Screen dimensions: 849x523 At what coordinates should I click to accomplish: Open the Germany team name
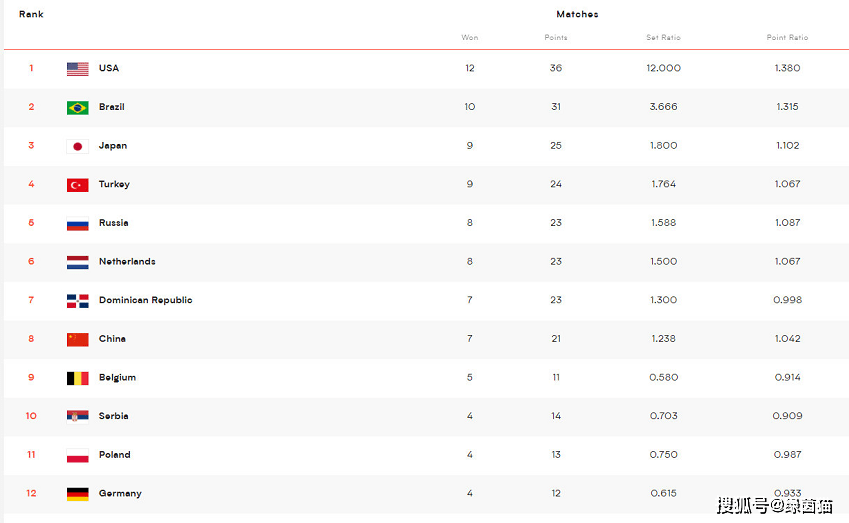click(x=120, y=493)
